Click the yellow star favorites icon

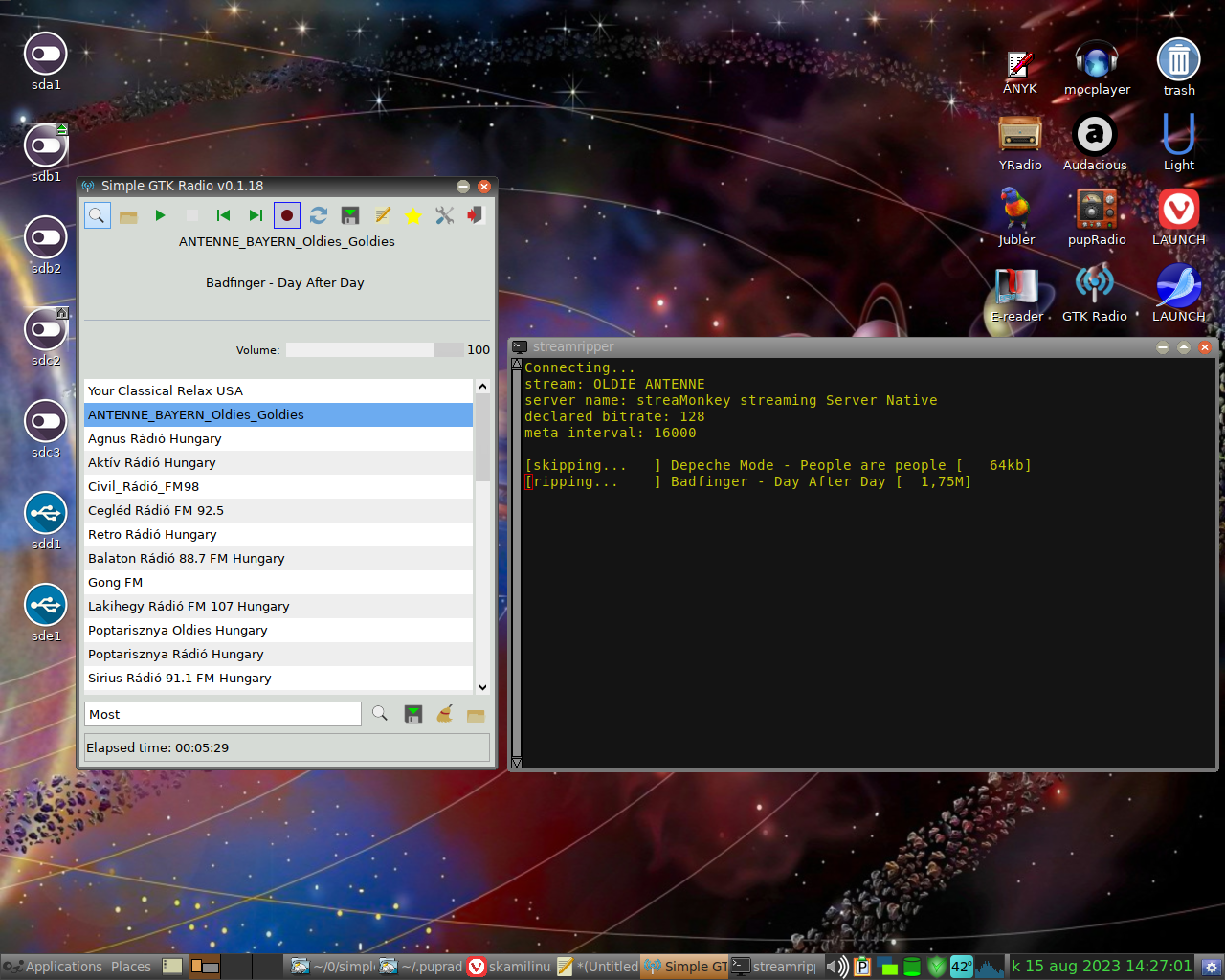pos(413,215)
